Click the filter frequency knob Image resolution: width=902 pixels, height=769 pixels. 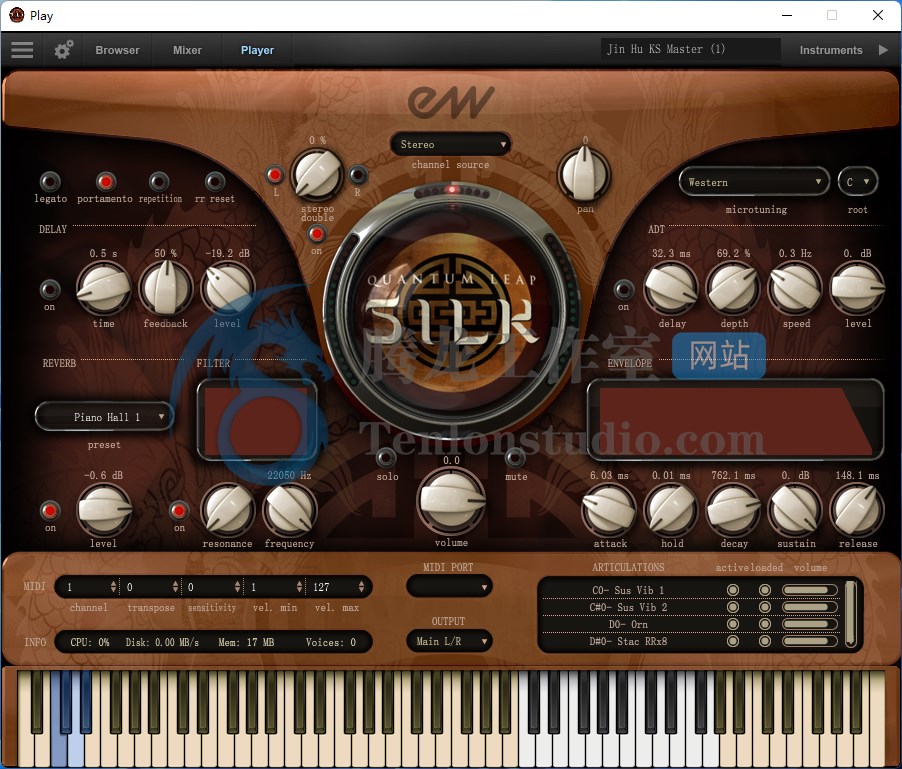289,509
